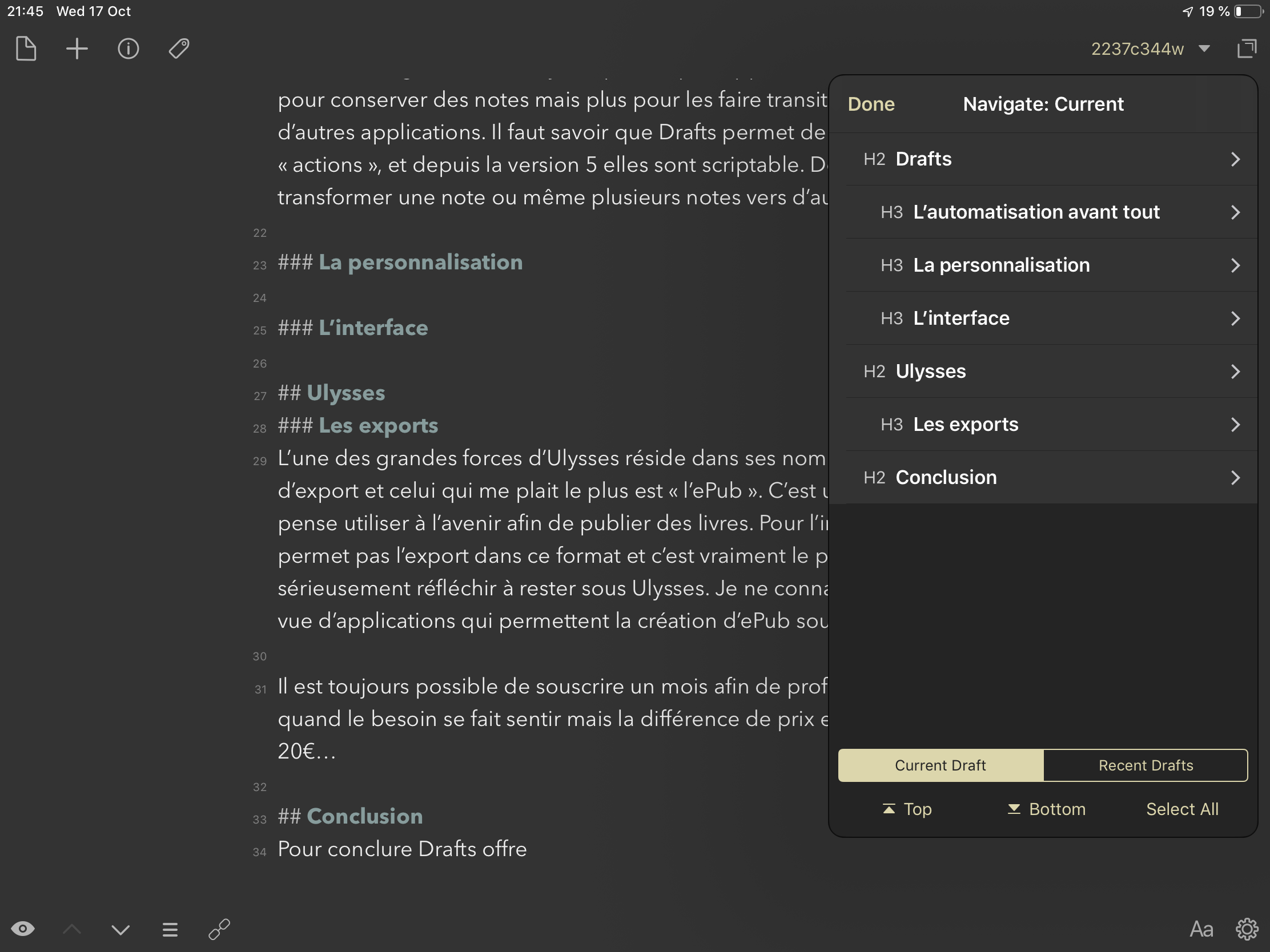Open the link mode chain icon
1270x952 pixels.
click(219, 929)
